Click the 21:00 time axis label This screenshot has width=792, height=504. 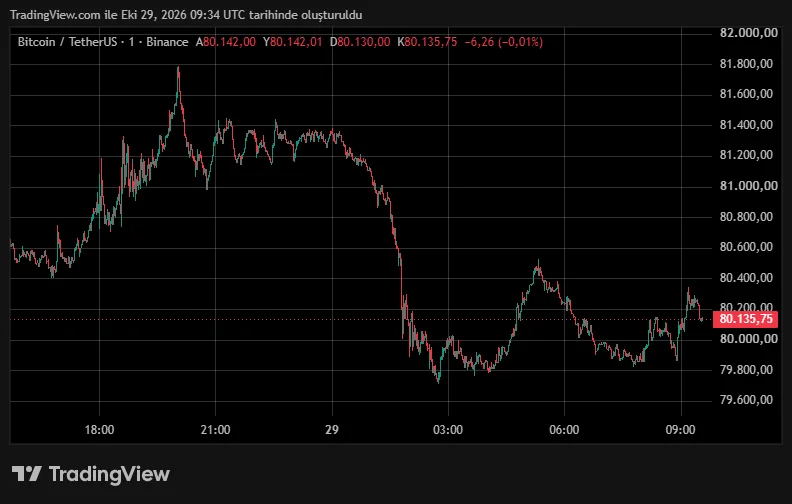[215, 430]
